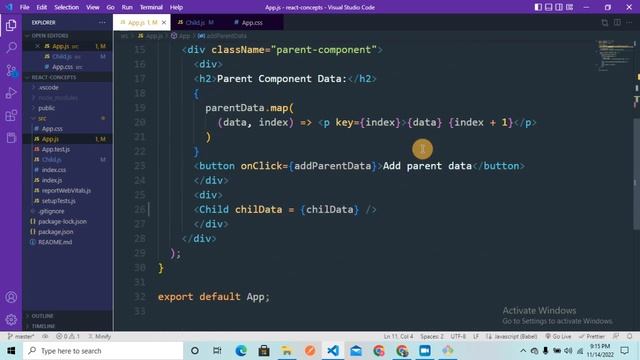Open the Search view in activity bar
Screen dimensions: 640x360
click(x=11, y=47)
